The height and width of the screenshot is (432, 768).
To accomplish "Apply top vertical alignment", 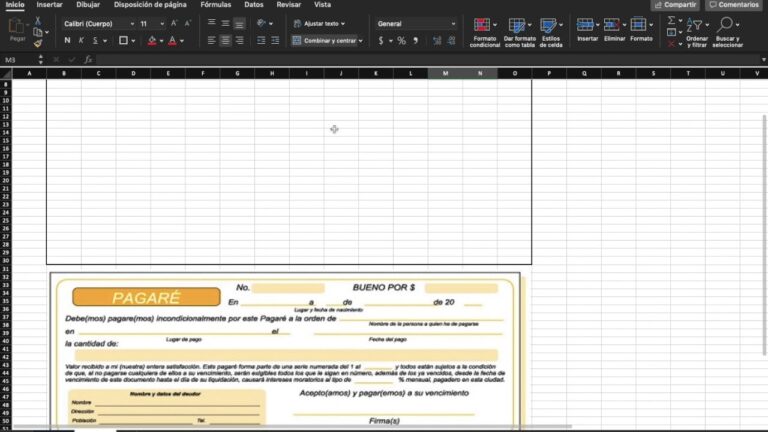I will click(212, 23).
